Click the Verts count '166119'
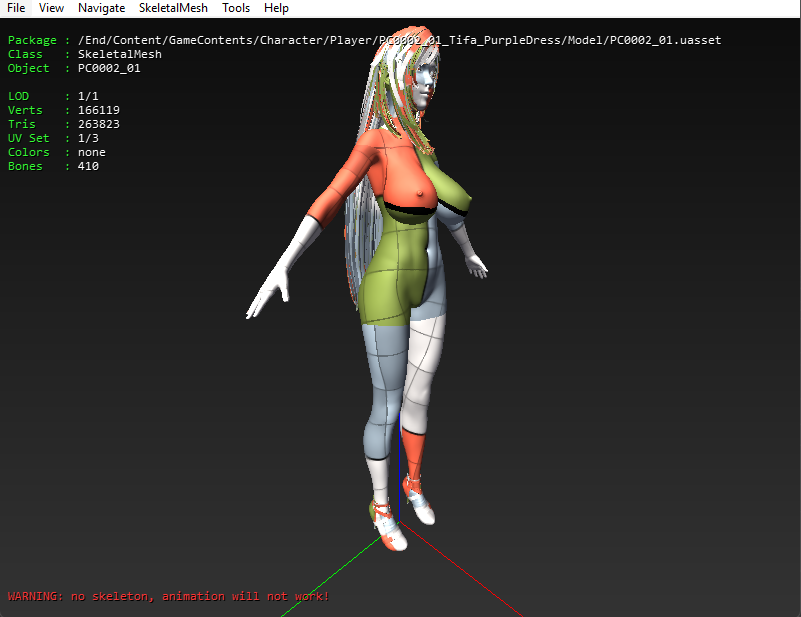Screen dimensions: 801x617 pos(99,110)
